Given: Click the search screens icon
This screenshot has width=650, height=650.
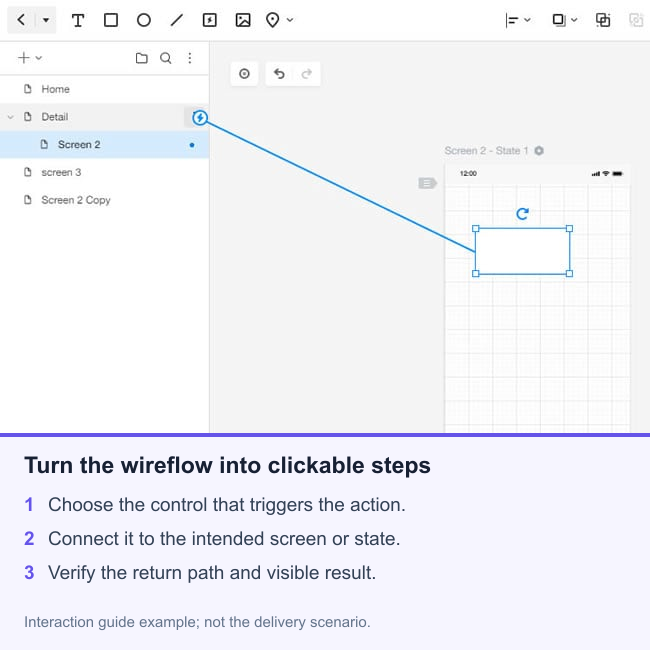Looking at the screenshot, I should (x=166, y=58).
